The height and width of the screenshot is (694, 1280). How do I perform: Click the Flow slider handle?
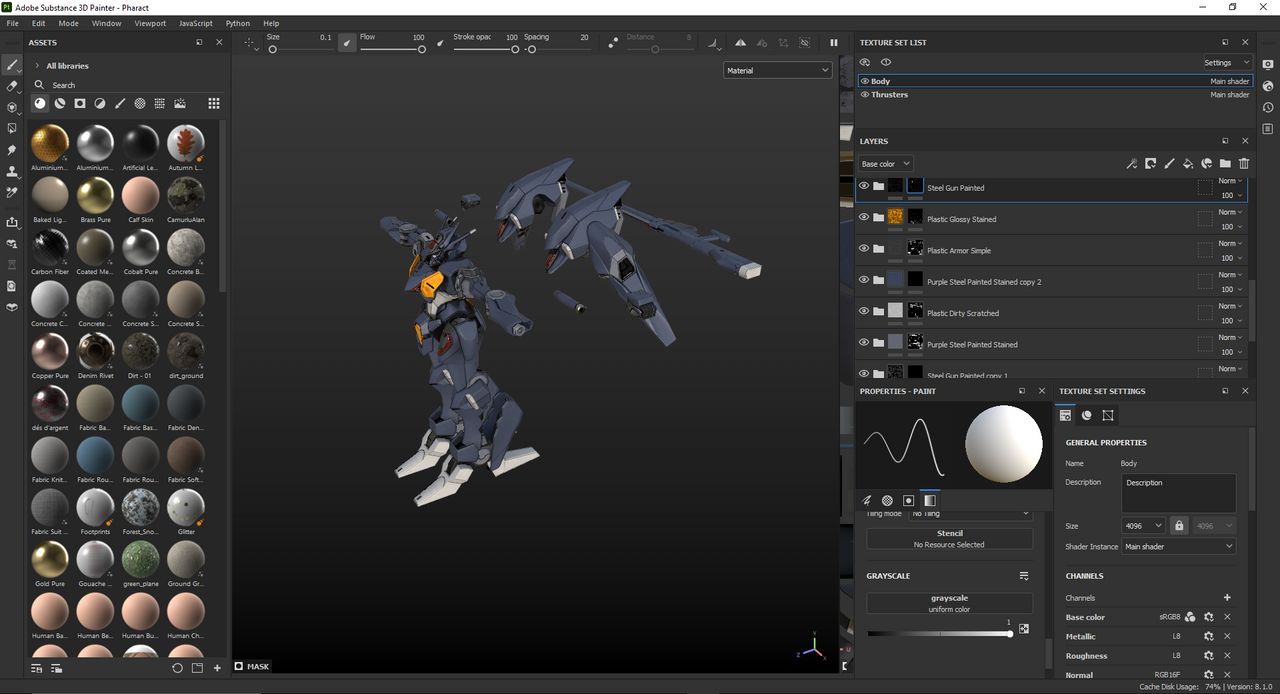(422, 49)
